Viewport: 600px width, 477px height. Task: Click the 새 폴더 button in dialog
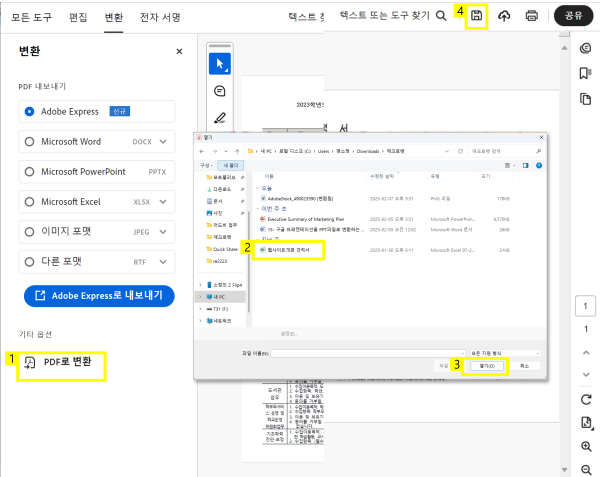[231, 165]
